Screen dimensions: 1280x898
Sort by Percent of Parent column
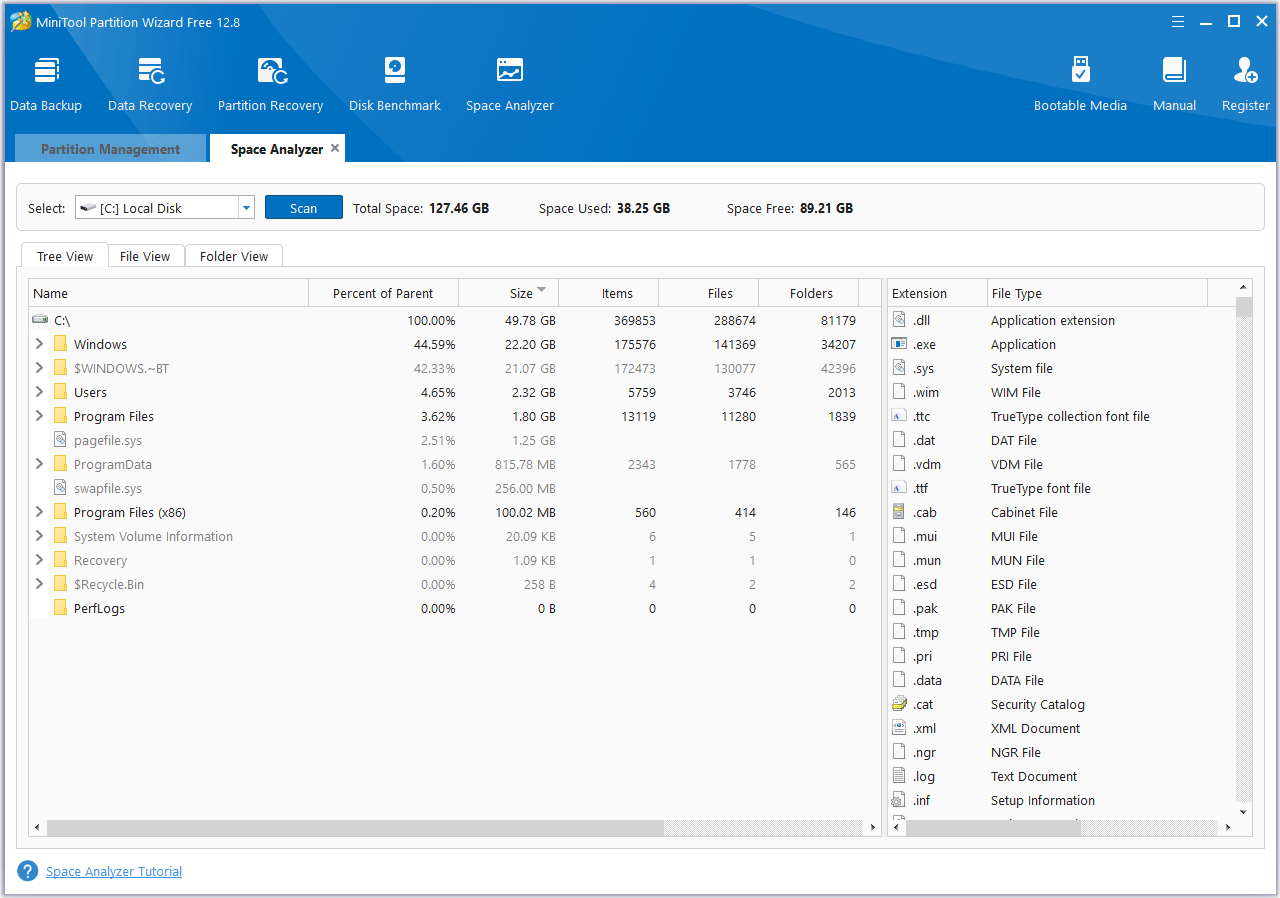click(383, 293)
